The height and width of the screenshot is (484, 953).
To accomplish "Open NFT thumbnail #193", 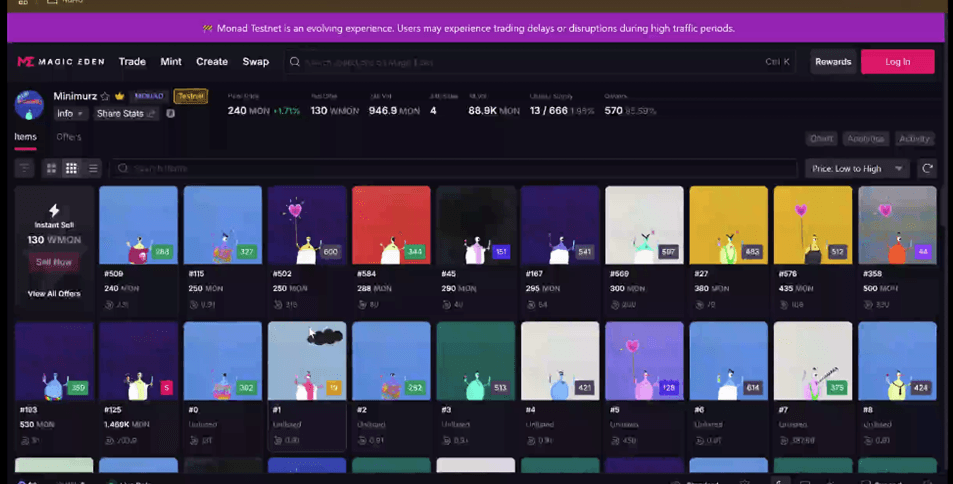I will point(54,361).
